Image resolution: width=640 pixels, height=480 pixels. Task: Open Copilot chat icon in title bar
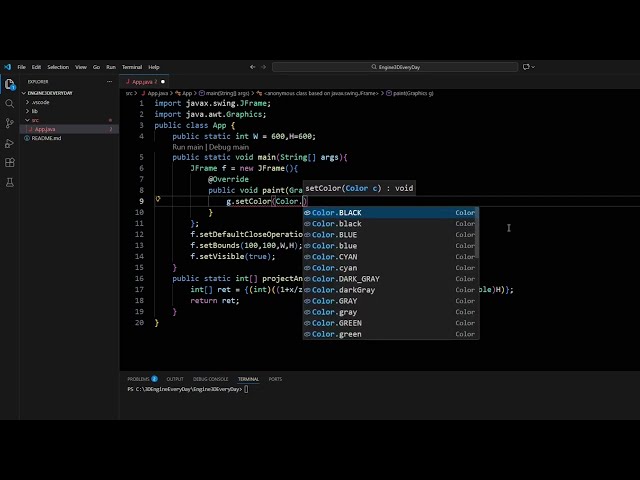[526, 67]
